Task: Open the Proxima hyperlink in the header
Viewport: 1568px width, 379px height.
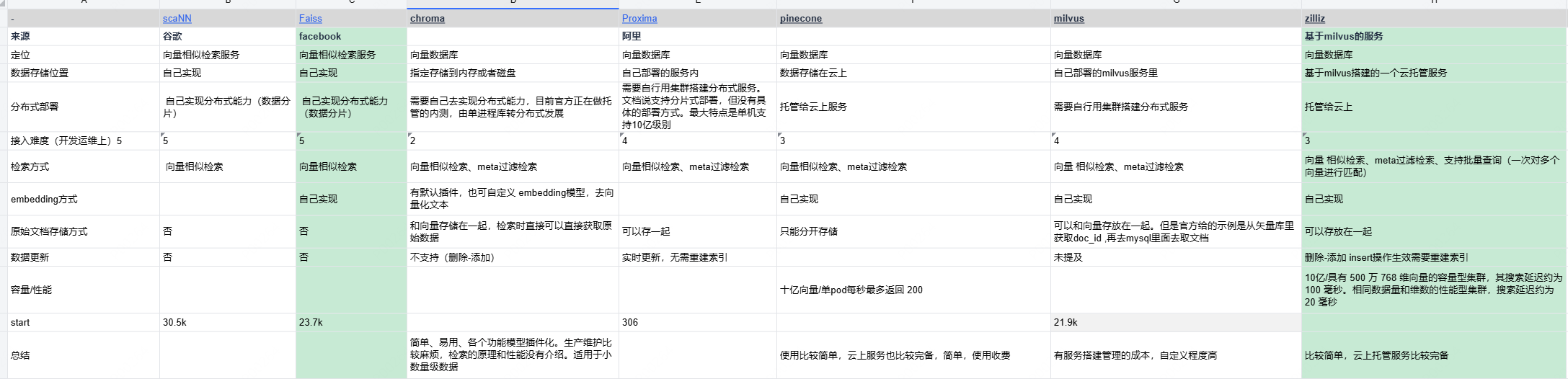Action: click(x=639, y=18)
